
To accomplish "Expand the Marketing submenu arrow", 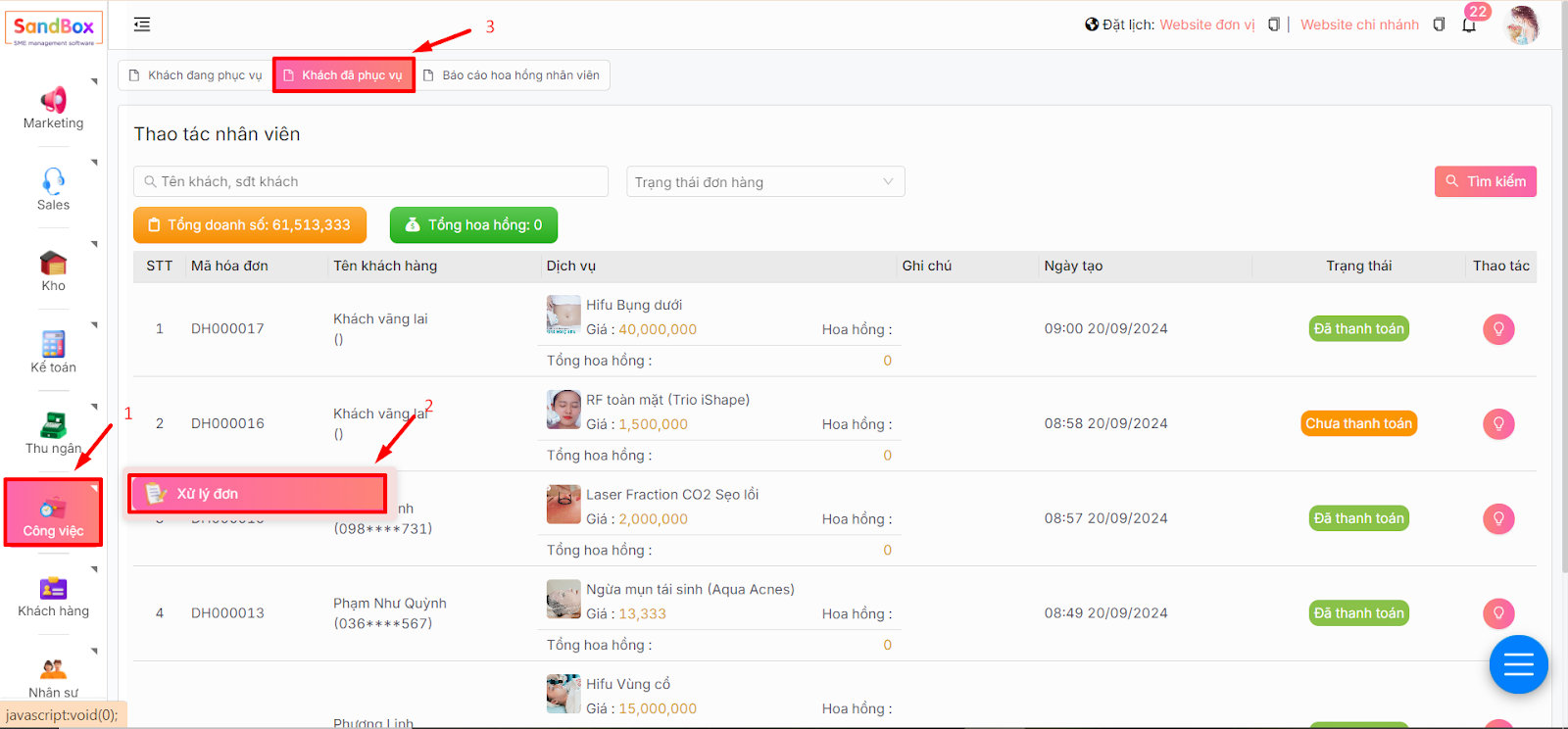I will tap(94, 81).
